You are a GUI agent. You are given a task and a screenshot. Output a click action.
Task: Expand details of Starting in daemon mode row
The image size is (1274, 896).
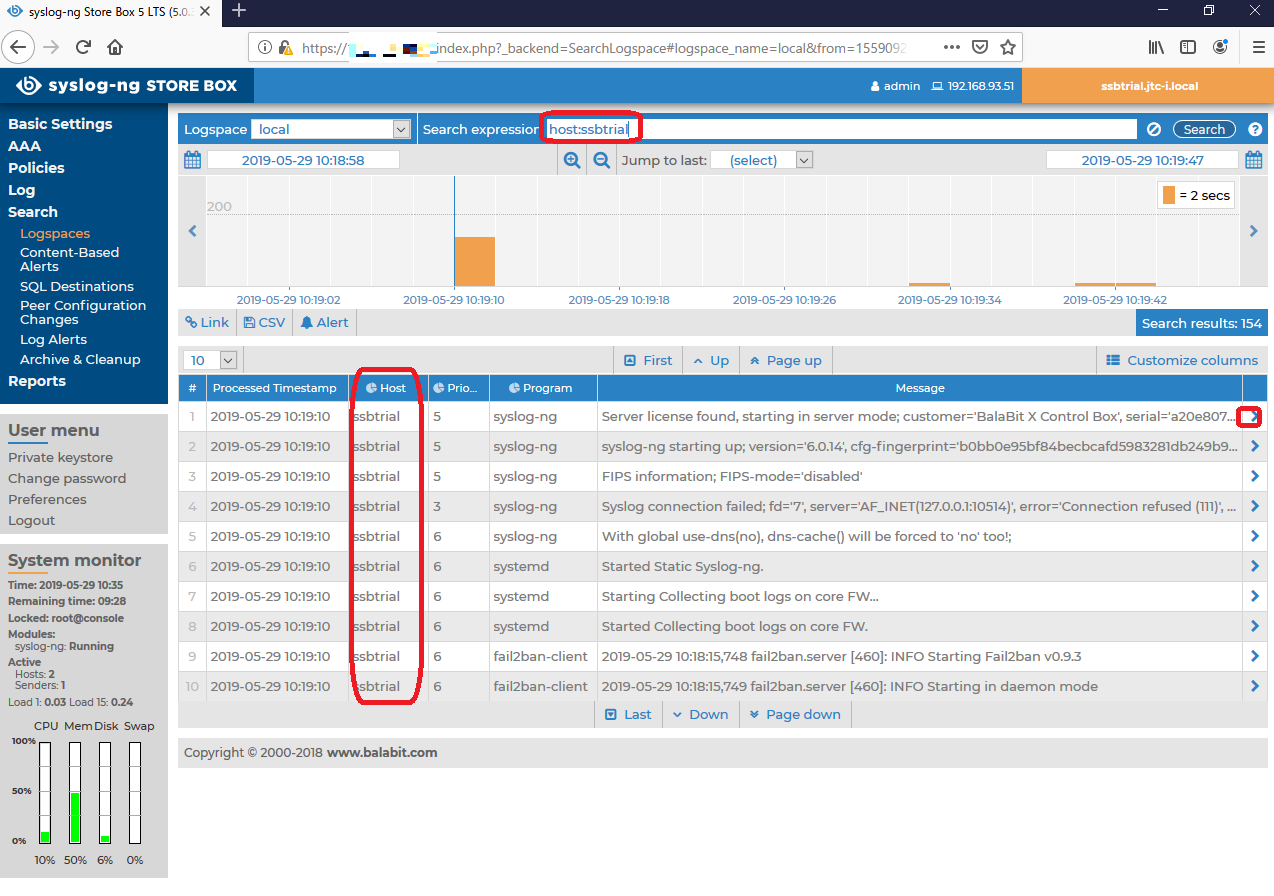point(1255,686)
